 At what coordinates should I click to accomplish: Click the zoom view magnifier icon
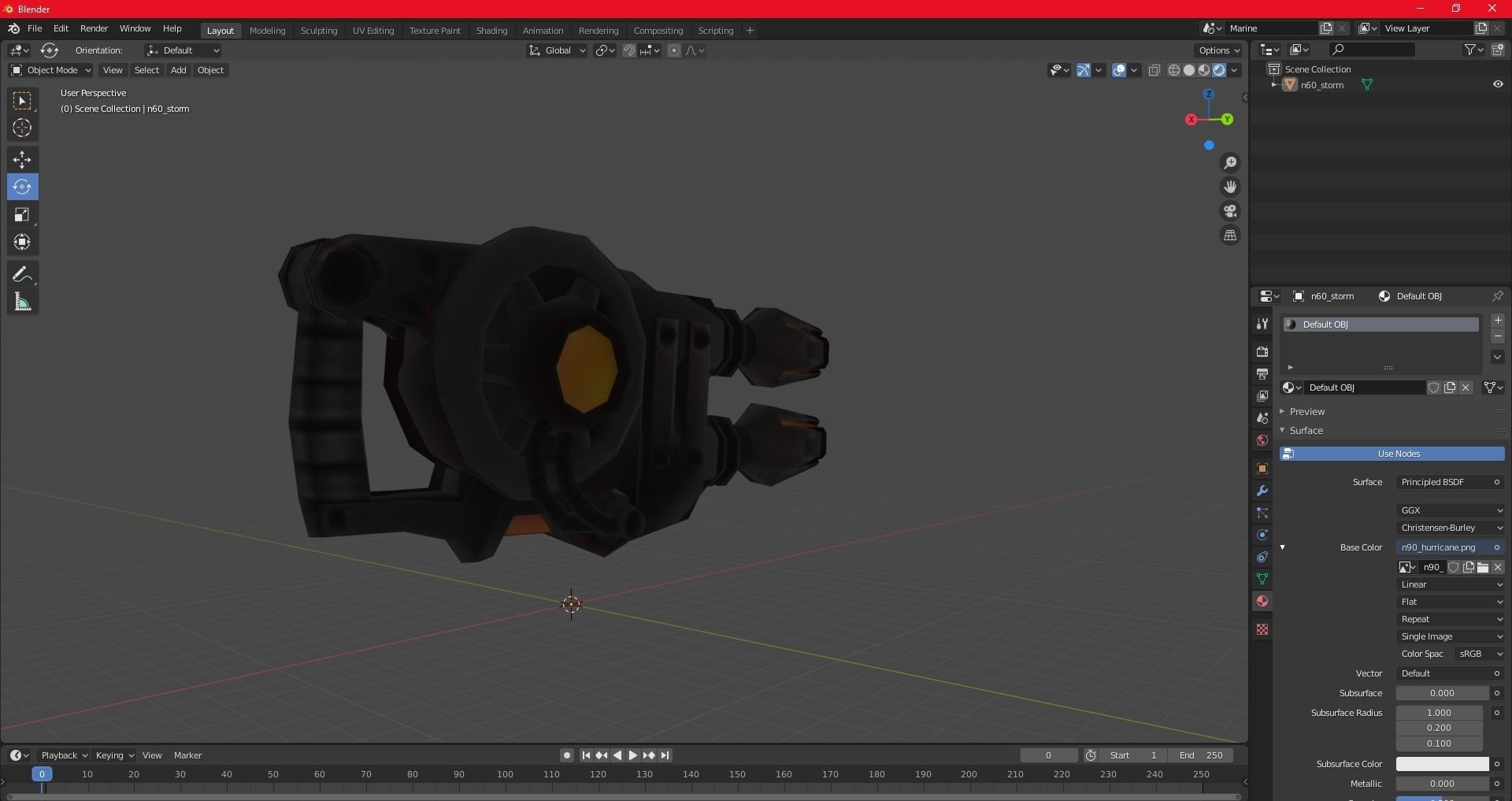click(x=1230, y=163)
